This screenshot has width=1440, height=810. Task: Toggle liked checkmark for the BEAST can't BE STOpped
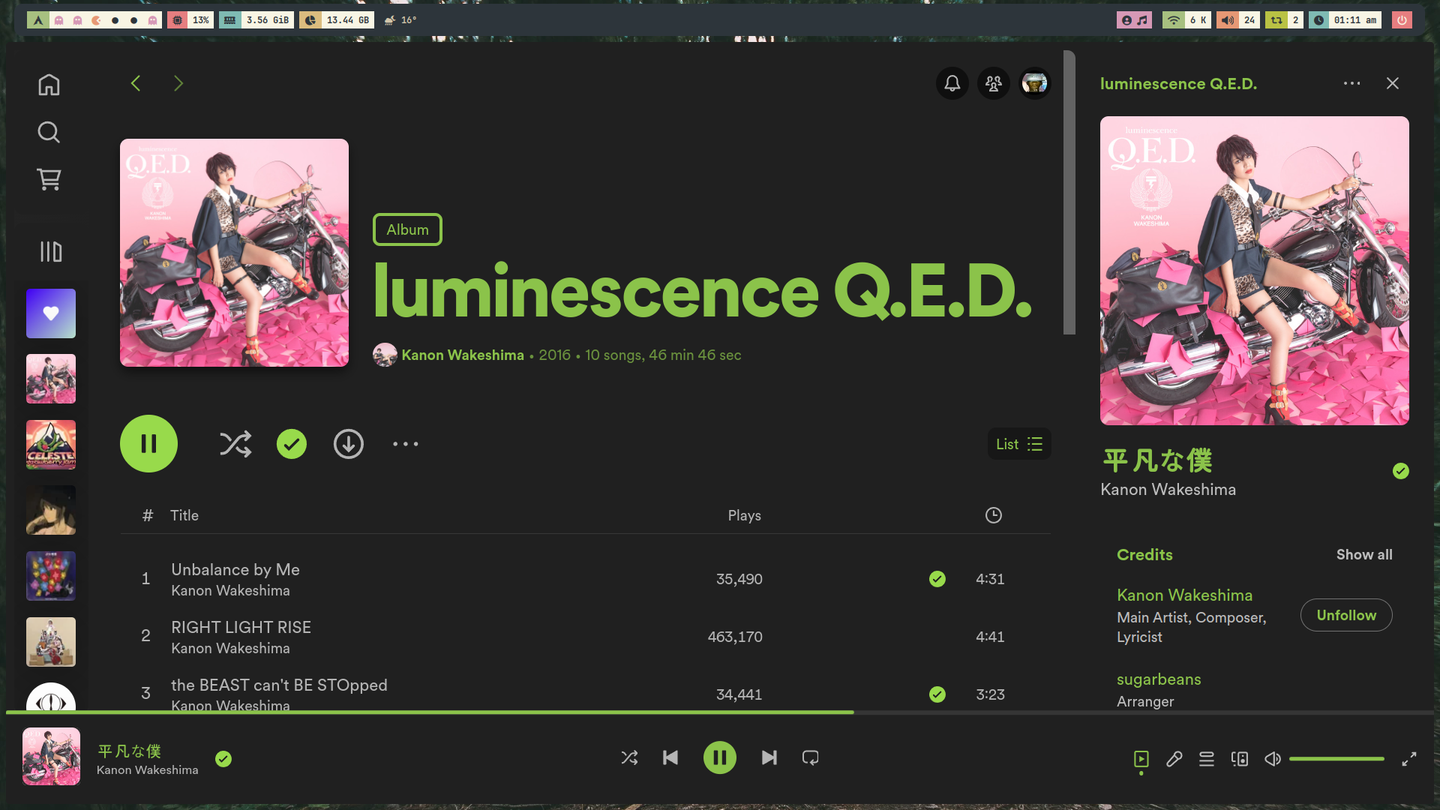coord(937,694)
